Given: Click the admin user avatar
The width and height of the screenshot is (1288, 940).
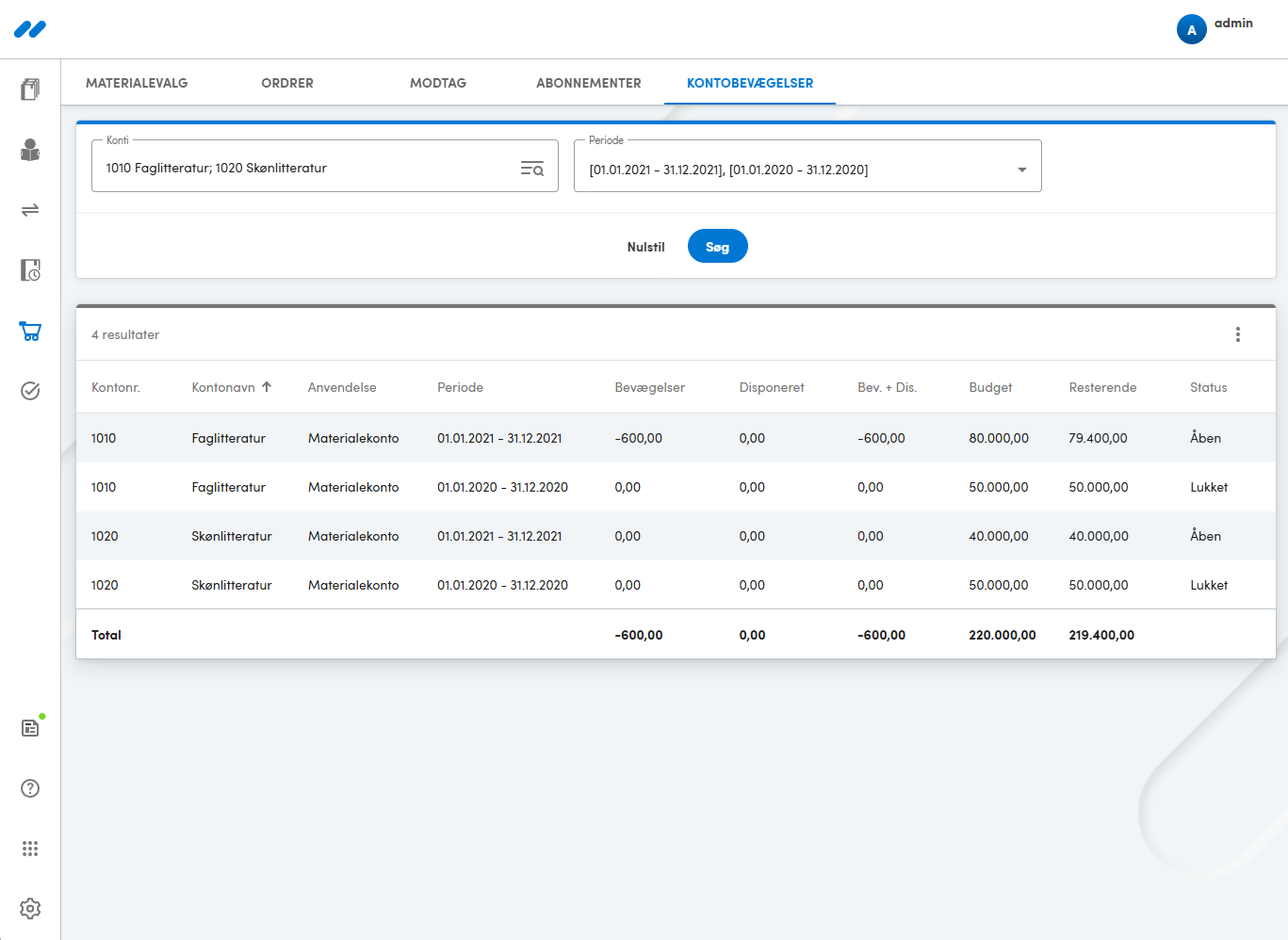Looking at the screenshot, I should (x=1192, y=29).
